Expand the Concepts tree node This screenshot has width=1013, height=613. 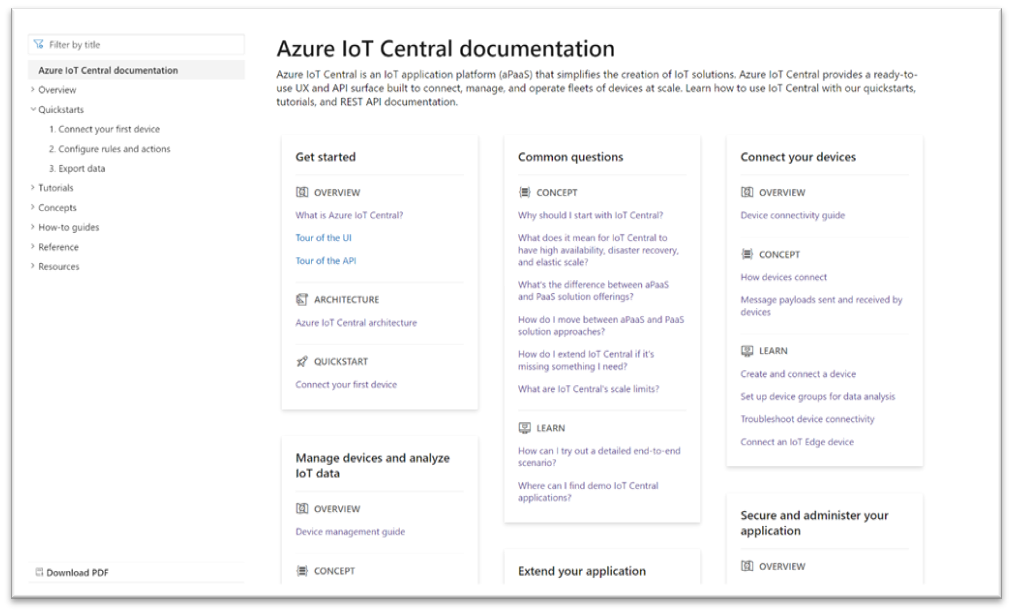[x=33, y=208]
